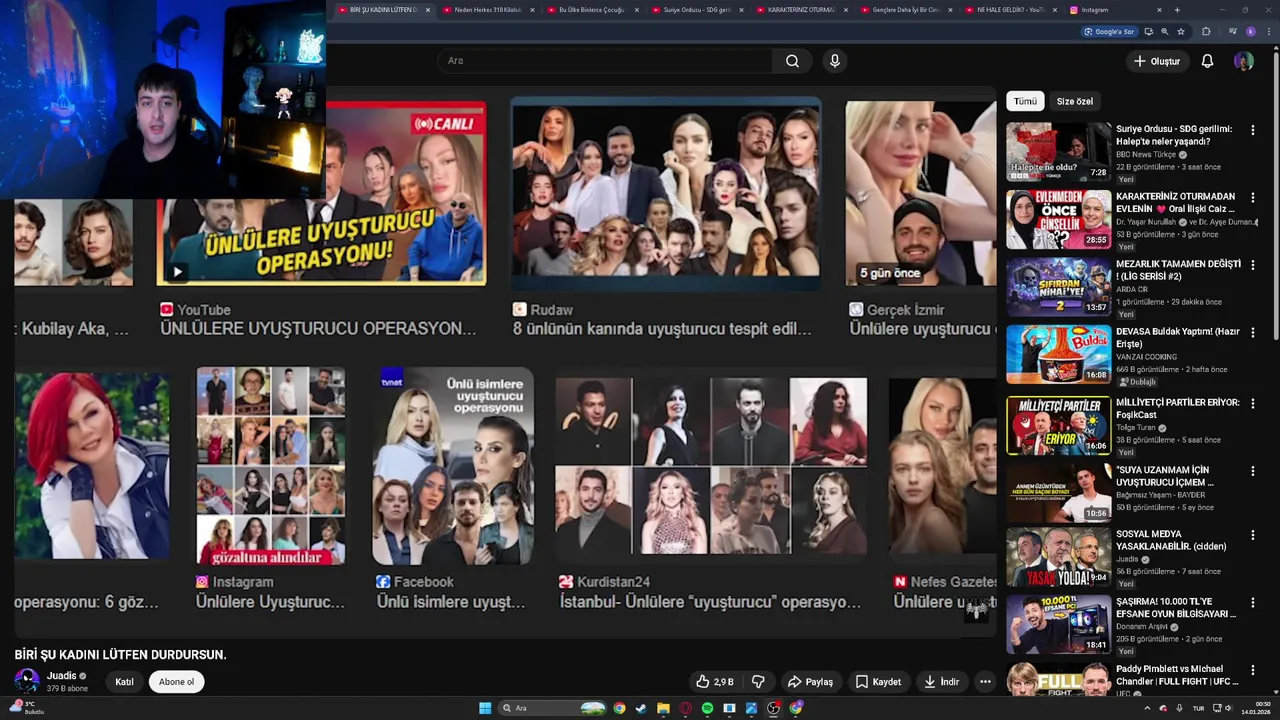Open YouTube notifications bell
The height and width of the screenshot is (720, 1280).
coord(1207,61)
